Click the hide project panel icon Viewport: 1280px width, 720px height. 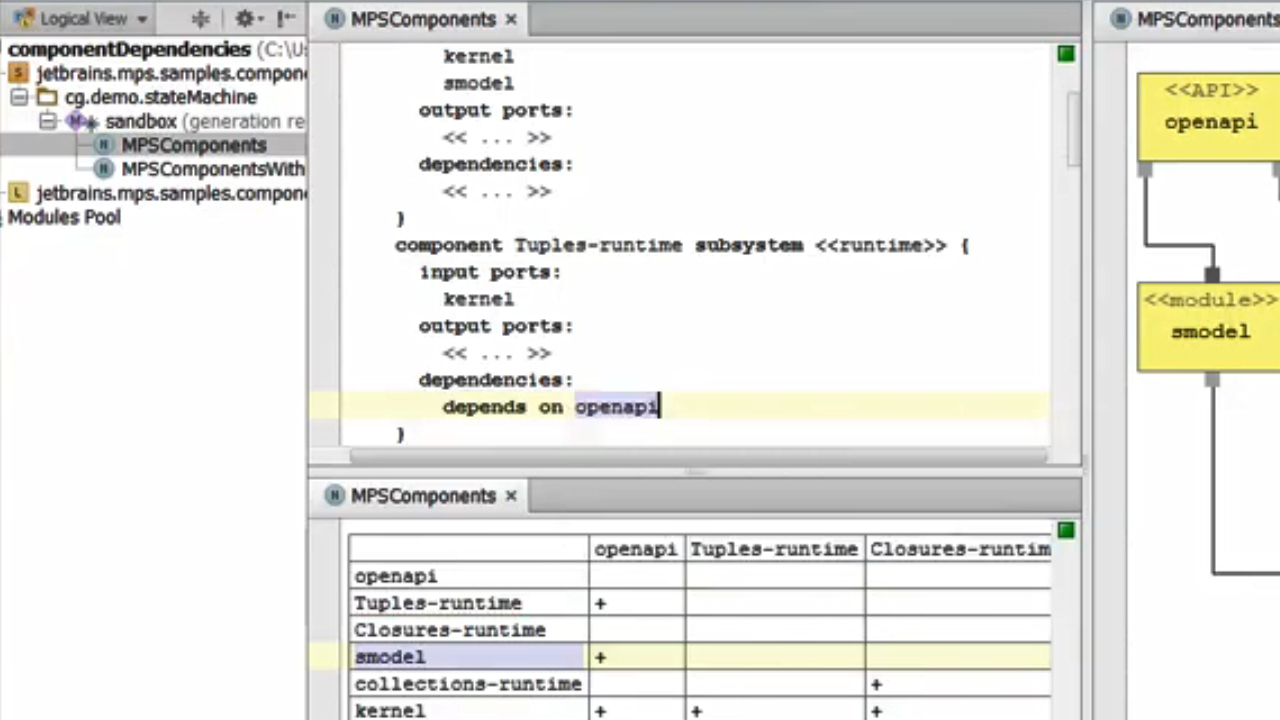click(287, 19)
